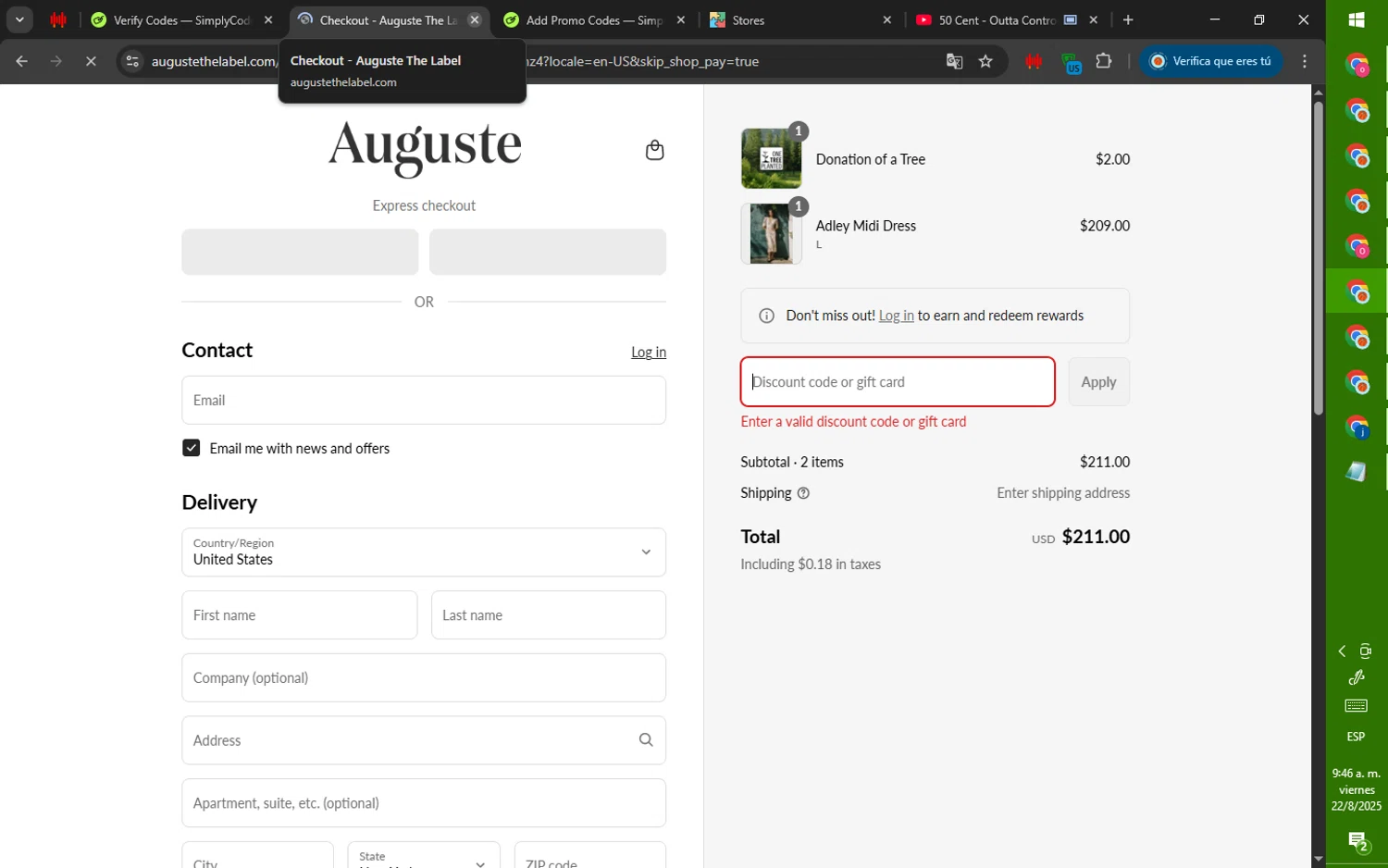1388x868 pixels.
Task: Click the pinned red tab icon
Action: point(58,19)
